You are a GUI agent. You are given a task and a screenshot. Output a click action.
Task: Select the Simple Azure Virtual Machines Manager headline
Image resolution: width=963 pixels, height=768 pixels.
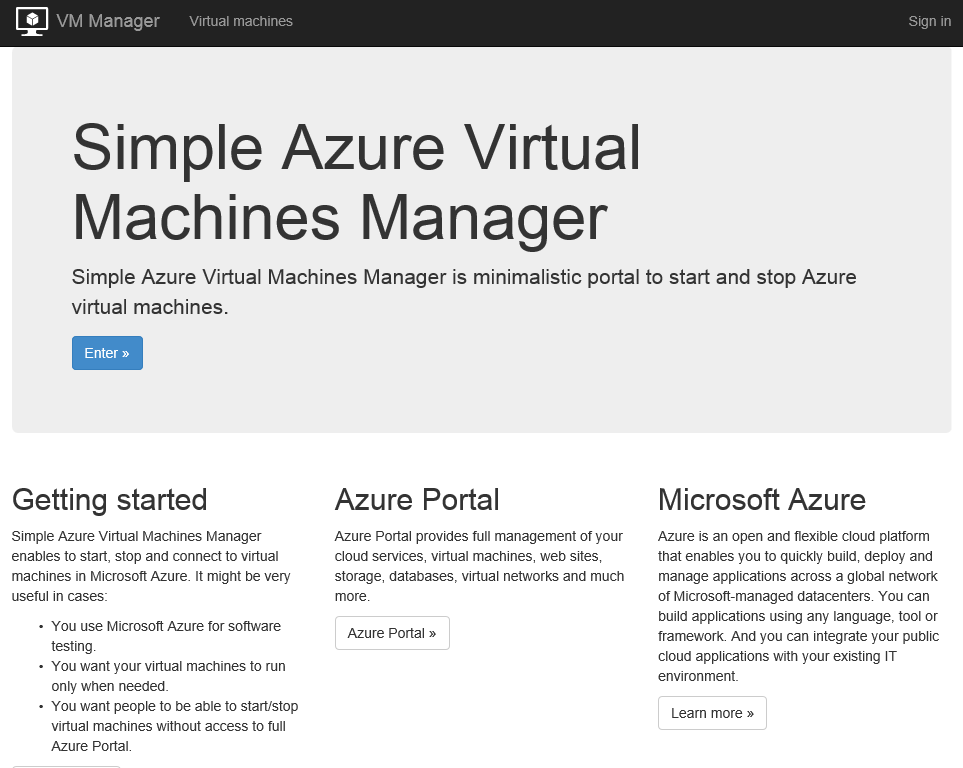356,182
